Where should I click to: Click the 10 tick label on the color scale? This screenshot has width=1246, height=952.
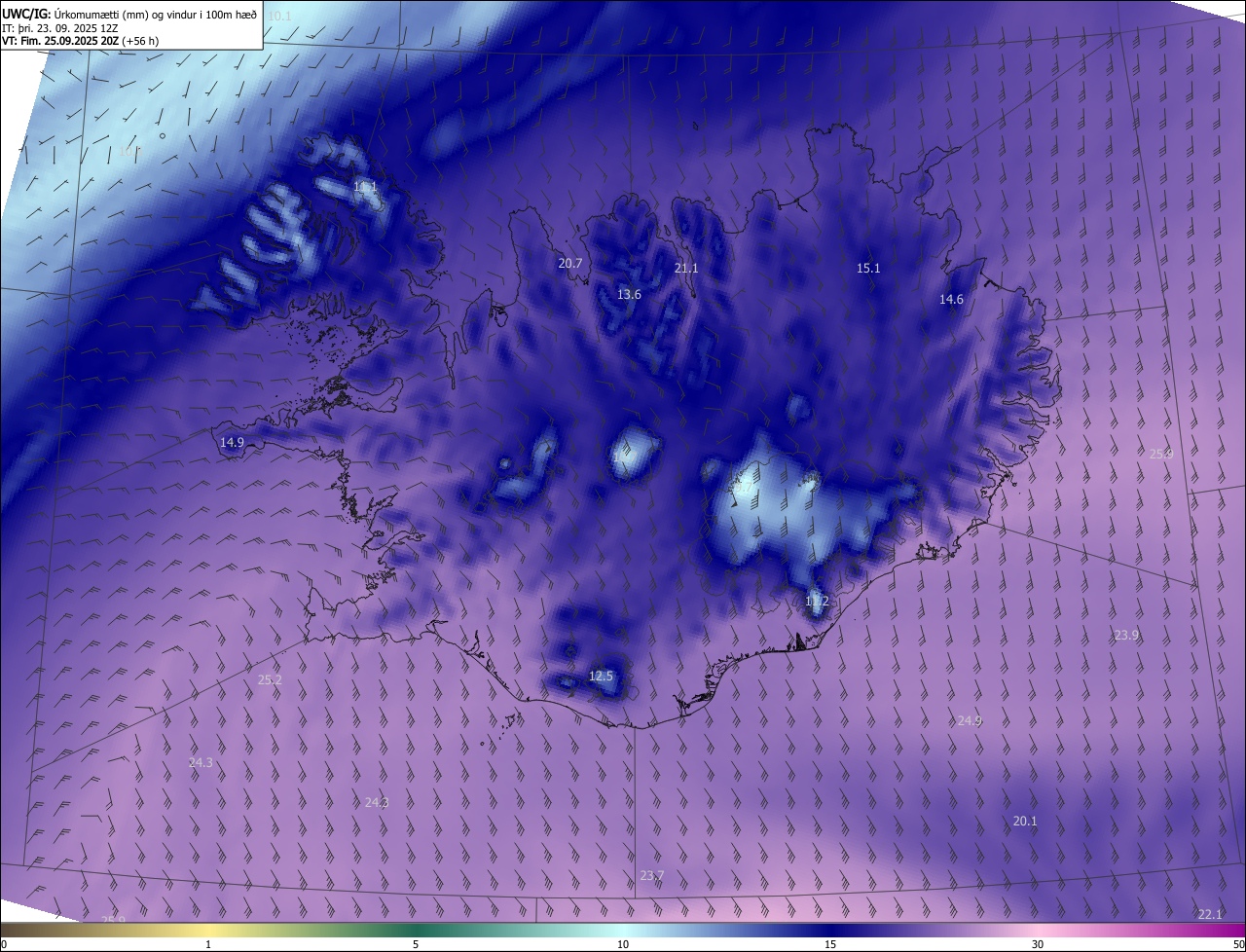[623, 944]
